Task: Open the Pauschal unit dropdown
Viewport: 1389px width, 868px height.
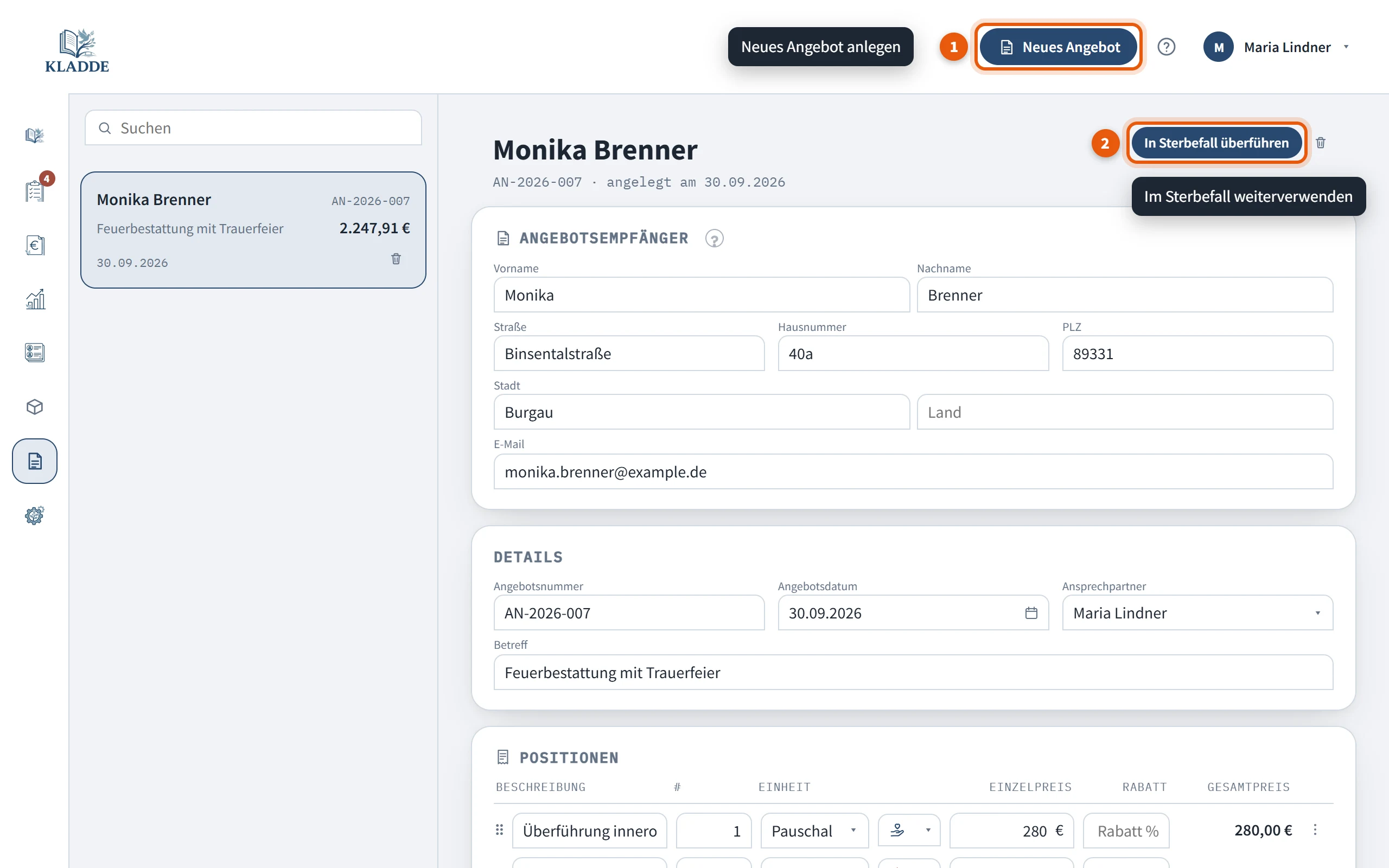Action: click(814, 831)
